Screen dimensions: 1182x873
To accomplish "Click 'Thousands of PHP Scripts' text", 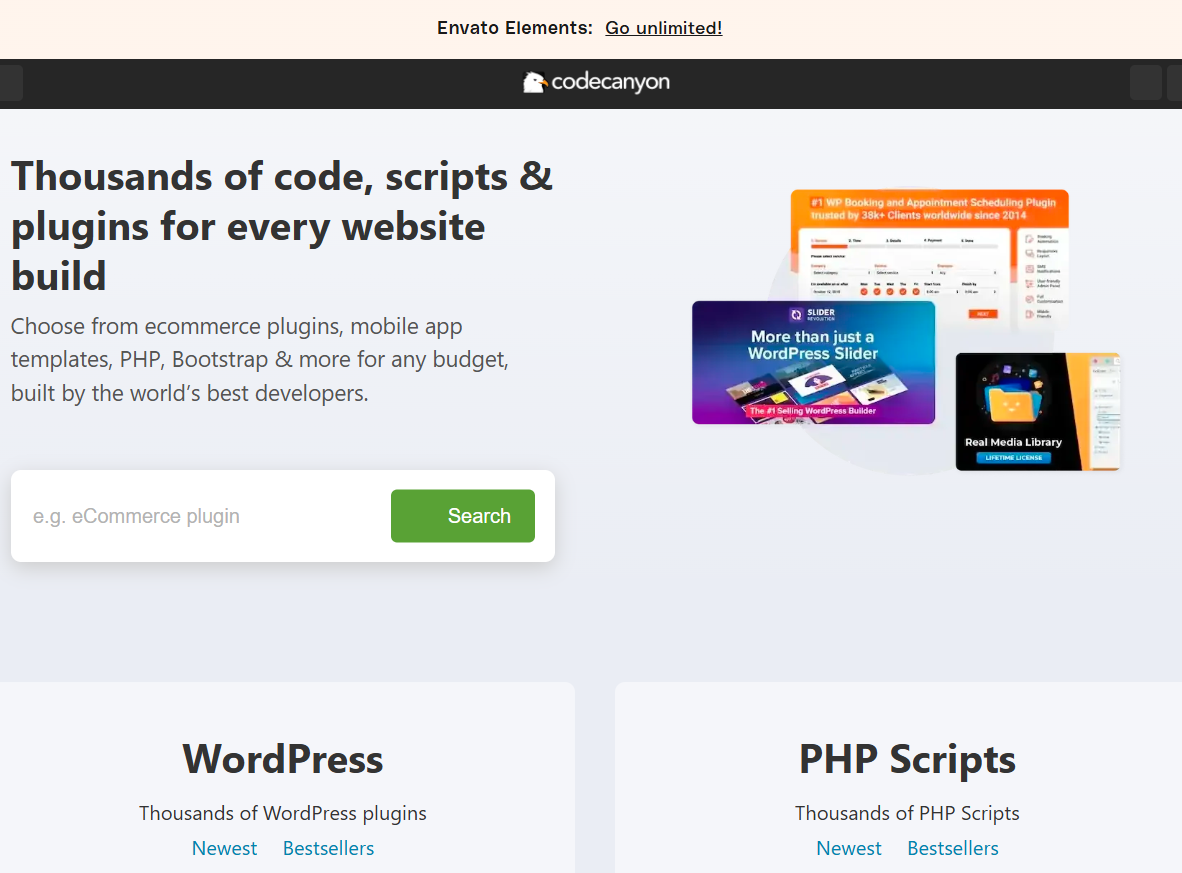I will click(x=907, y=813).
